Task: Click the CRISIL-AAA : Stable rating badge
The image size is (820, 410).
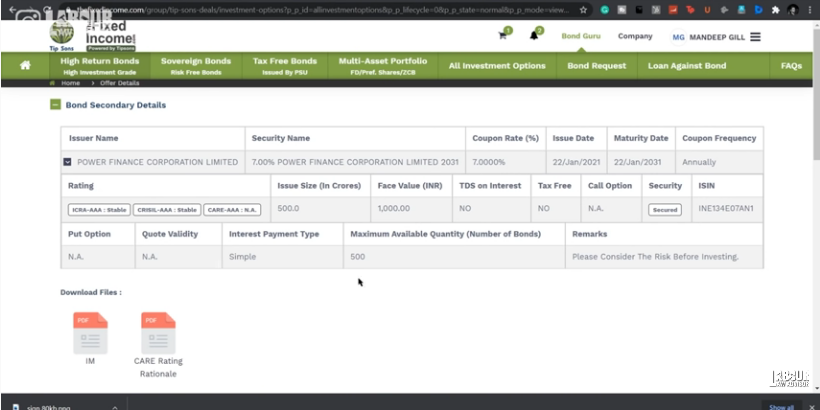Action: tap(167, 210)
